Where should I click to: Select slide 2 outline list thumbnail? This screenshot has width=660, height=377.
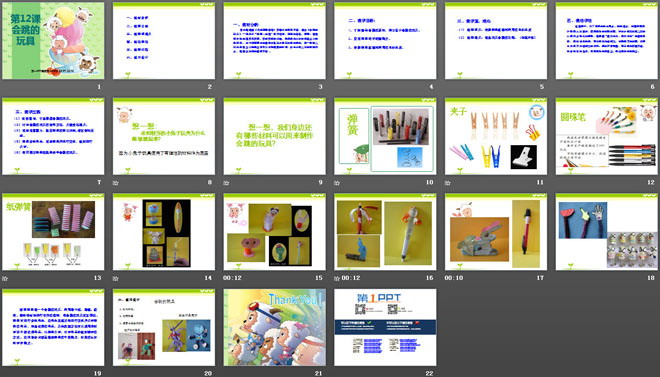pos(164,41)
